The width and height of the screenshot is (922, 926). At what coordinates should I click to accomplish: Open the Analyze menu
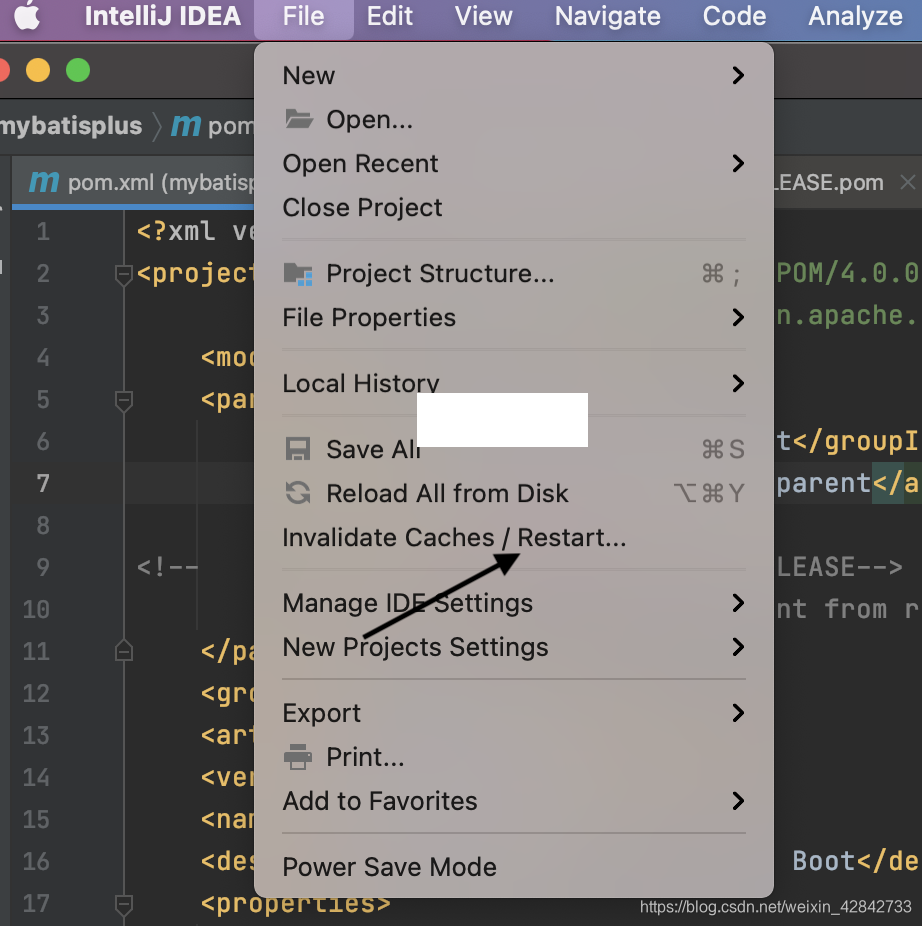(855, 16)
